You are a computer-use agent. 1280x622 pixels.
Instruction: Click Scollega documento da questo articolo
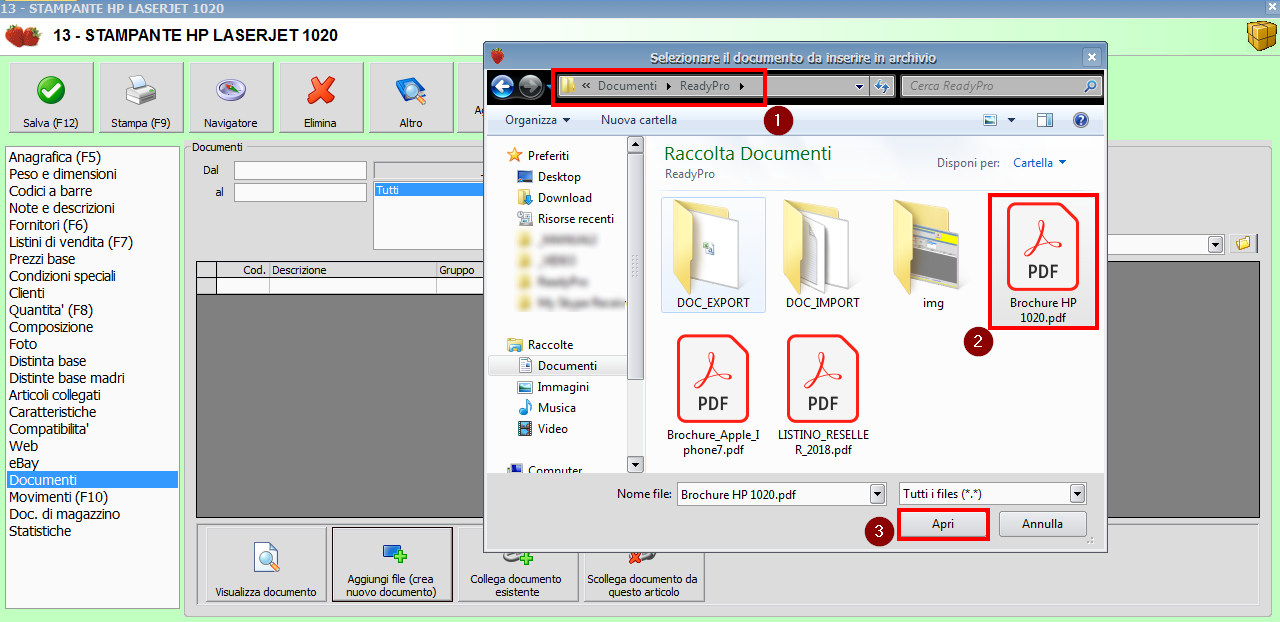644,565
